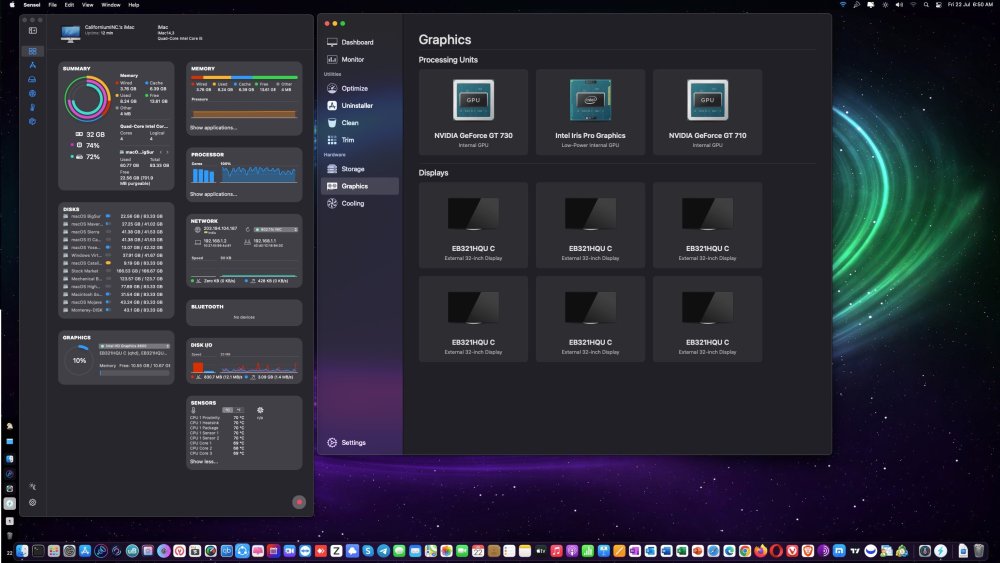Go to the Uninstaller utility
The width and height of the screenshot is (1000, 563).
click(358, 105)
